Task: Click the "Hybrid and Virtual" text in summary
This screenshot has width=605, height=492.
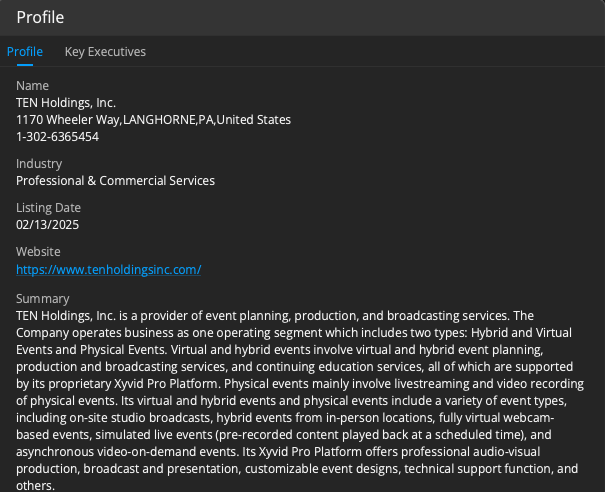Action: pos(521,333)
